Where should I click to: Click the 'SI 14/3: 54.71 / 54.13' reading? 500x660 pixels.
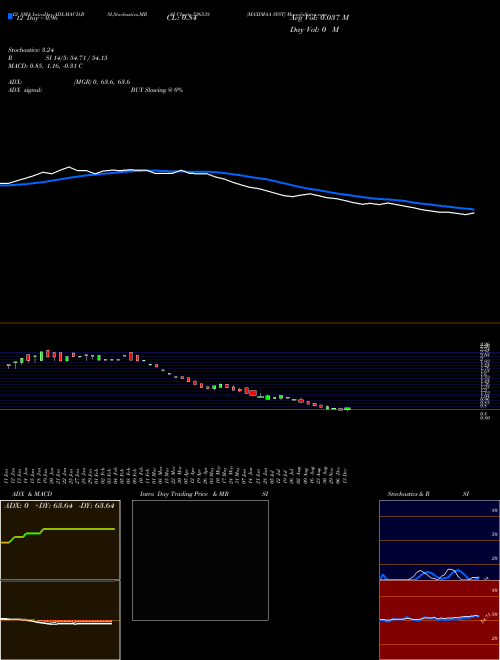click(77, 58)
